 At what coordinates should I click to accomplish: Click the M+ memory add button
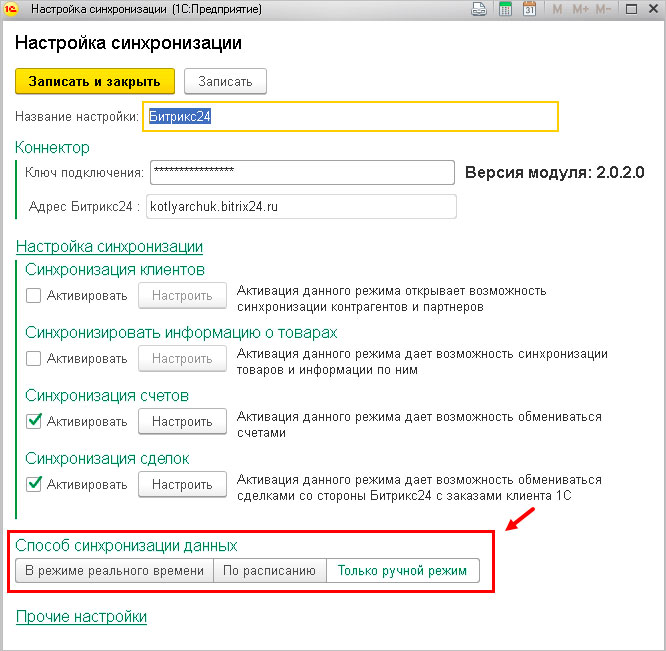pos(581,9)
